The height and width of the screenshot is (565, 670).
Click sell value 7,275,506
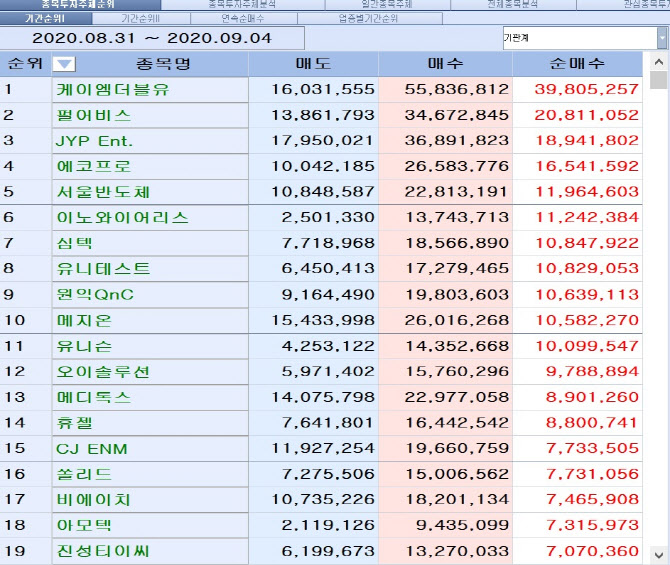click(x=328, y=474)
